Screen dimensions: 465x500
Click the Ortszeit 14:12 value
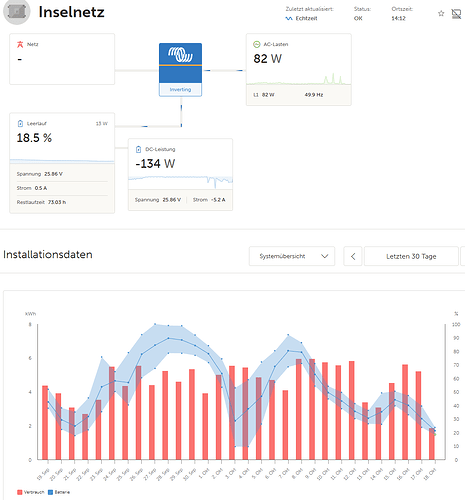pos(398,18)
